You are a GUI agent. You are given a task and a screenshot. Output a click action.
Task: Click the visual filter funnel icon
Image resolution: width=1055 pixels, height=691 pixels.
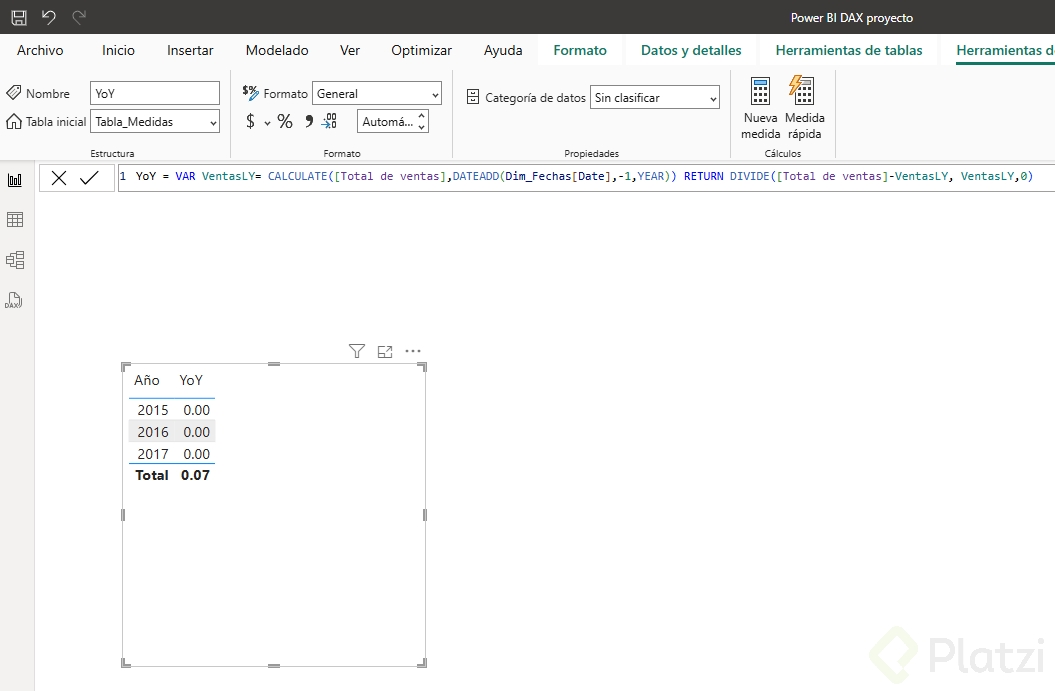click(x=357, y=351)
